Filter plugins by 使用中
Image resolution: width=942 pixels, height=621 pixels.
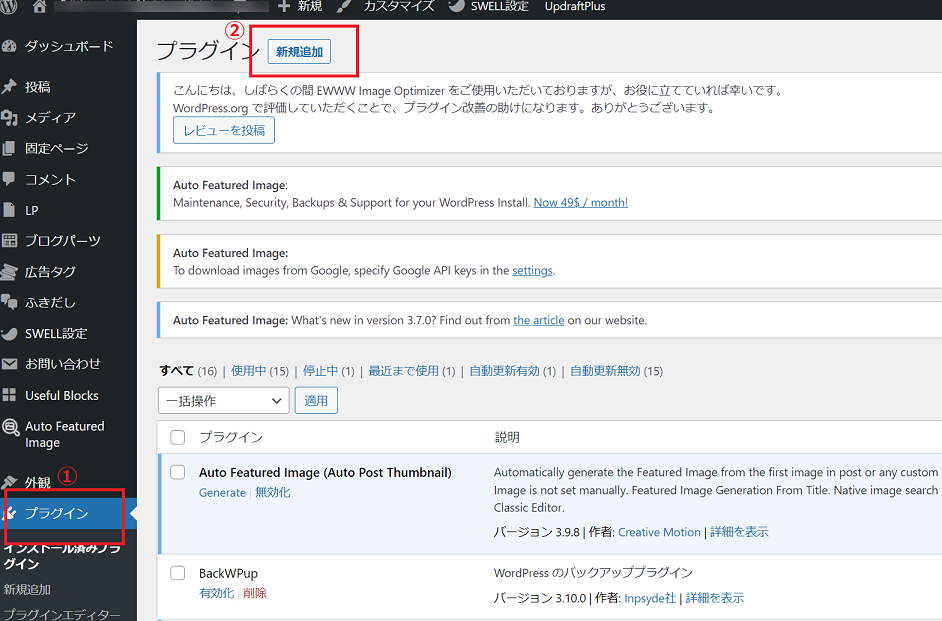tap(248, 371)
